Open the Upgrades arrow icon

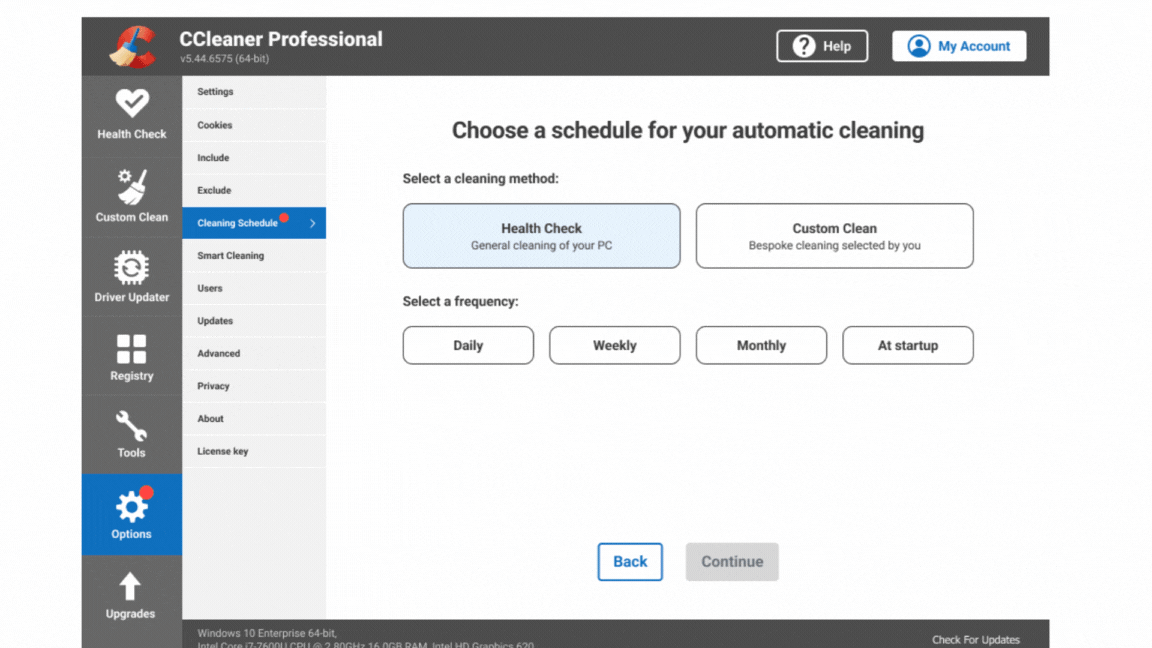point(130,586)
